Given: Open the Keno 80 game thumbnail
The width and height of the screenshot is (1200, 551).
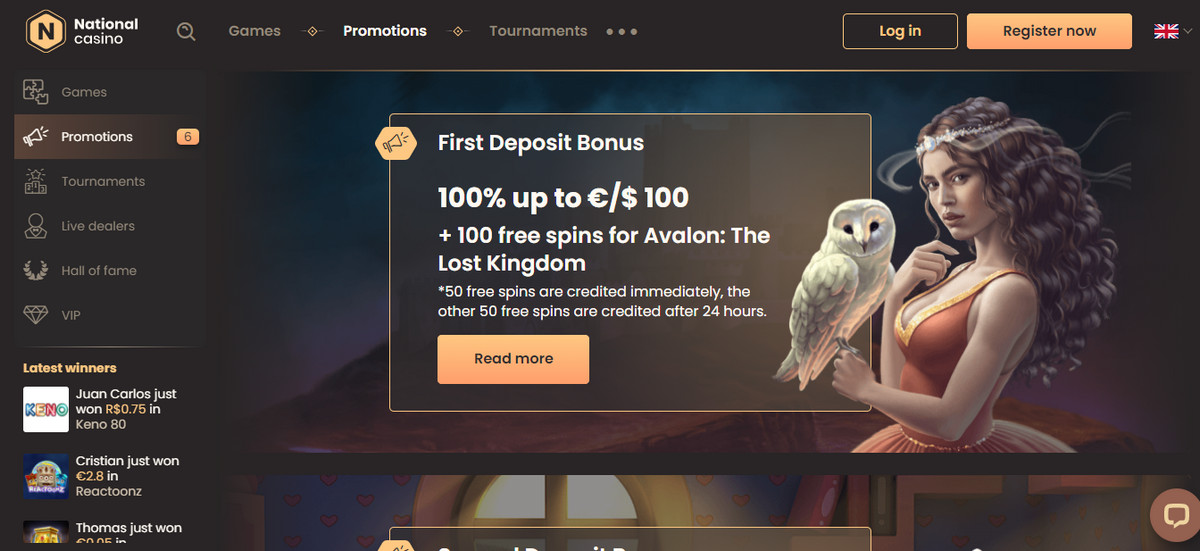Looking at the screenshot, I should pos(45,410).
